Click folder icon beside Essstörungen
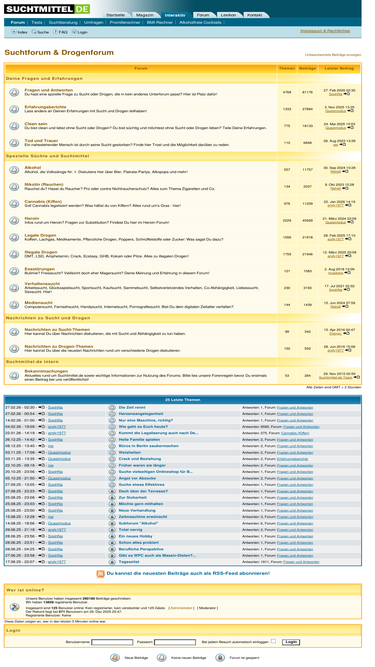 point(14,271)
